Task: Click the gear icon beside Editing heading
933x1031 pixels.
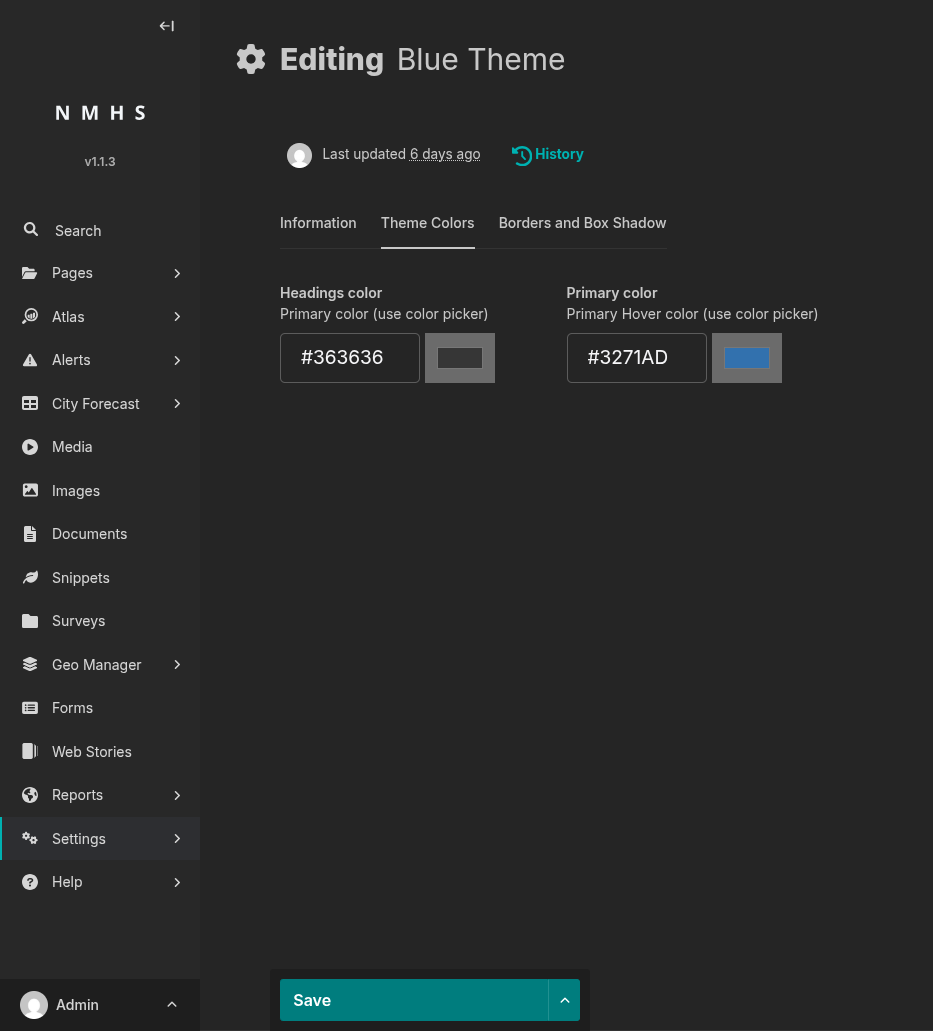Action: (251, 59)
